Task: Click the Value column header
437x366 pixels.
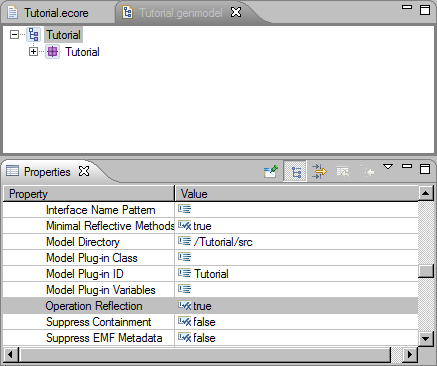Action: (297, 194)
